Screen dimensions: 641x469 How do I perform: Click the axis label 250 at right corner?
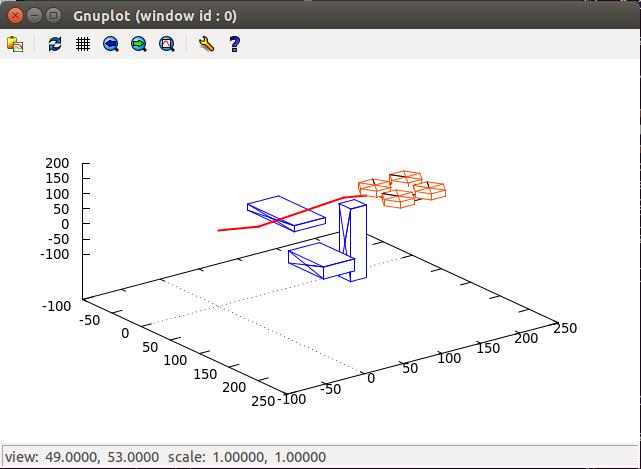(565, 328)
